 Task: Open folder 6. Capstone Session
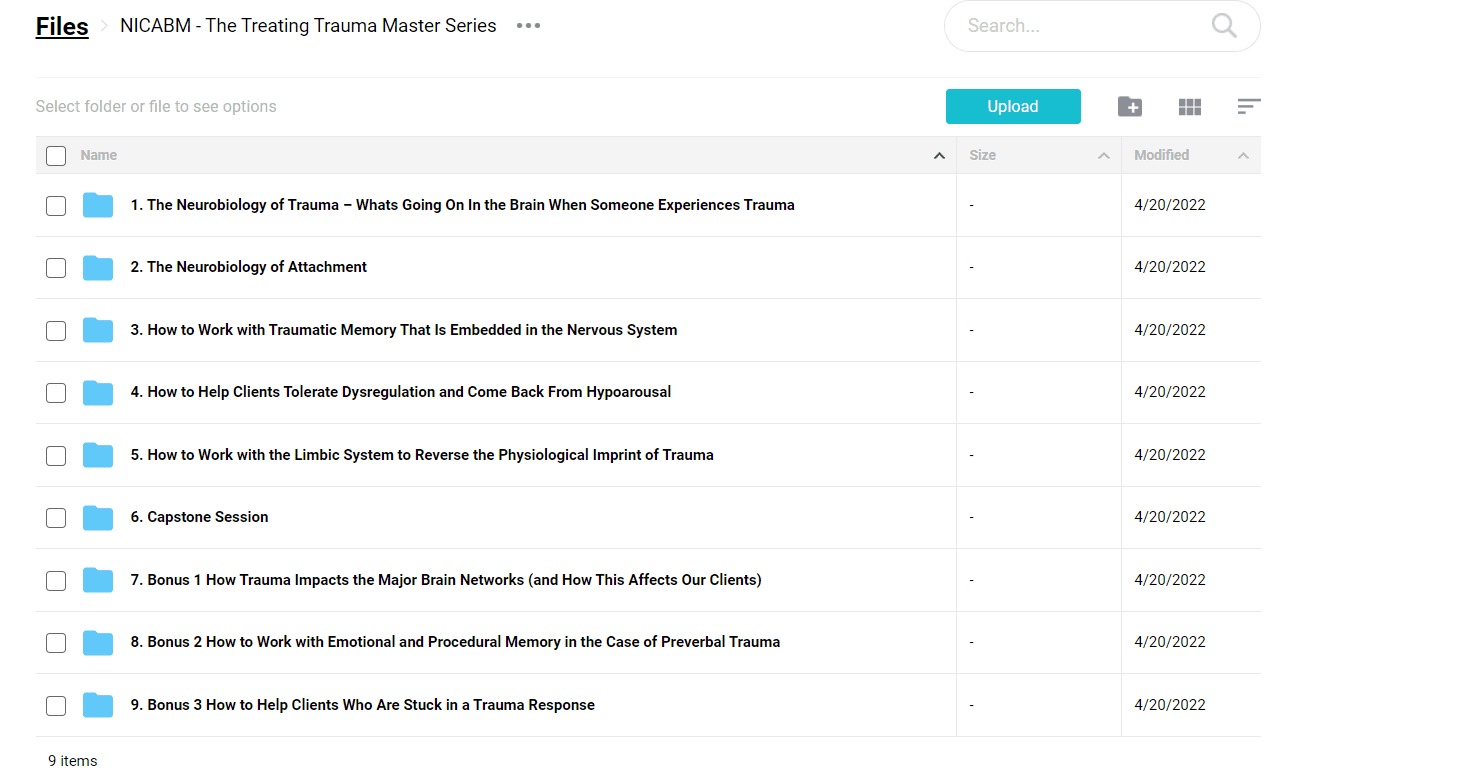199,517
